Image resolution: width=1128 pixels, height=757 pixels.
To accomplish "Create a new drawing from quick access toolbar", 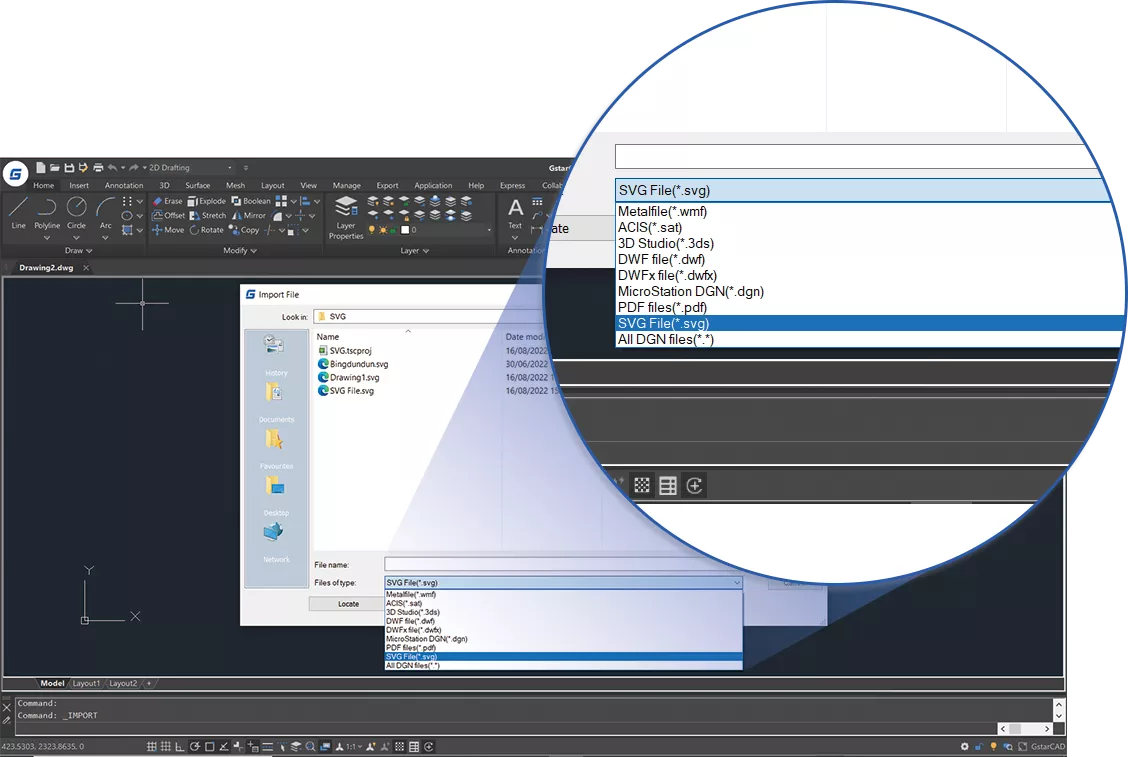I will 40,168.
